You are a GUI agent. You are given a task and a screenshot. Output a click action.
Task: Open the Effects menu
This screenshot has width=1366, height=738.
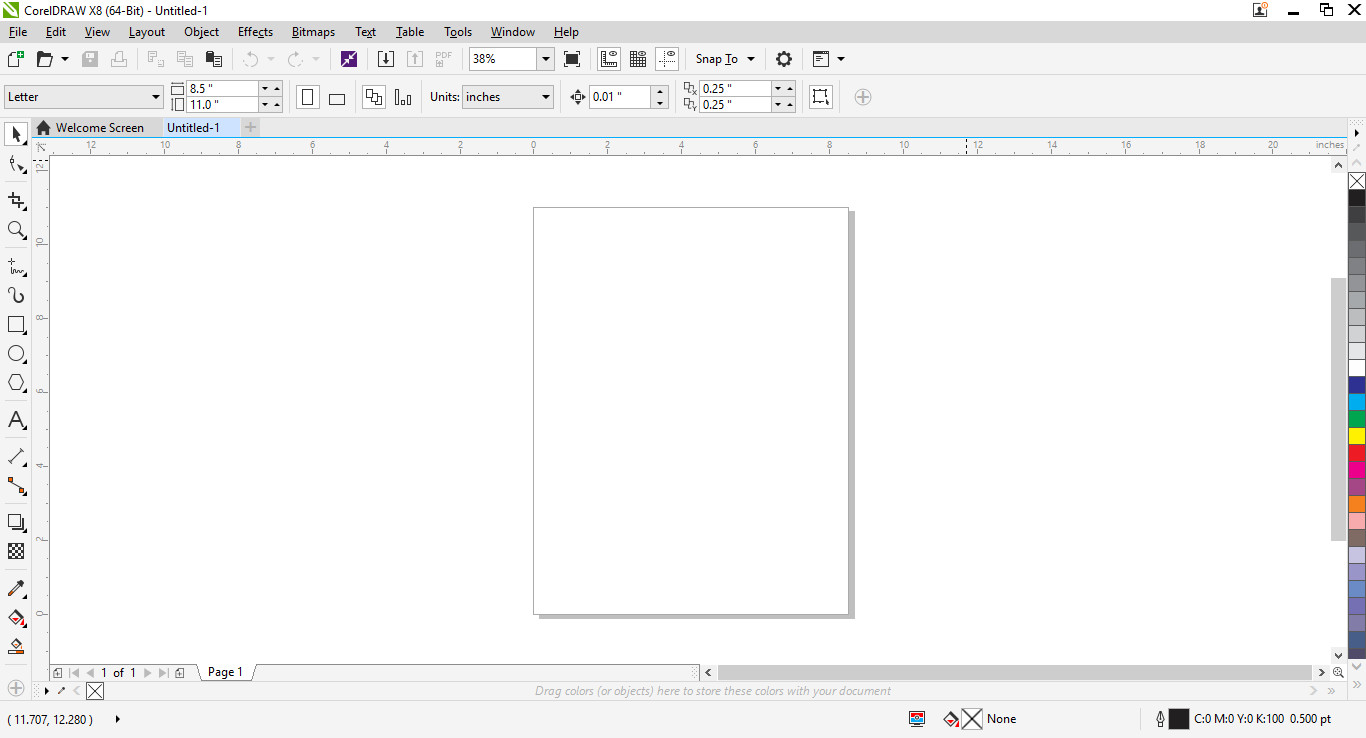[x=255, y=32]
